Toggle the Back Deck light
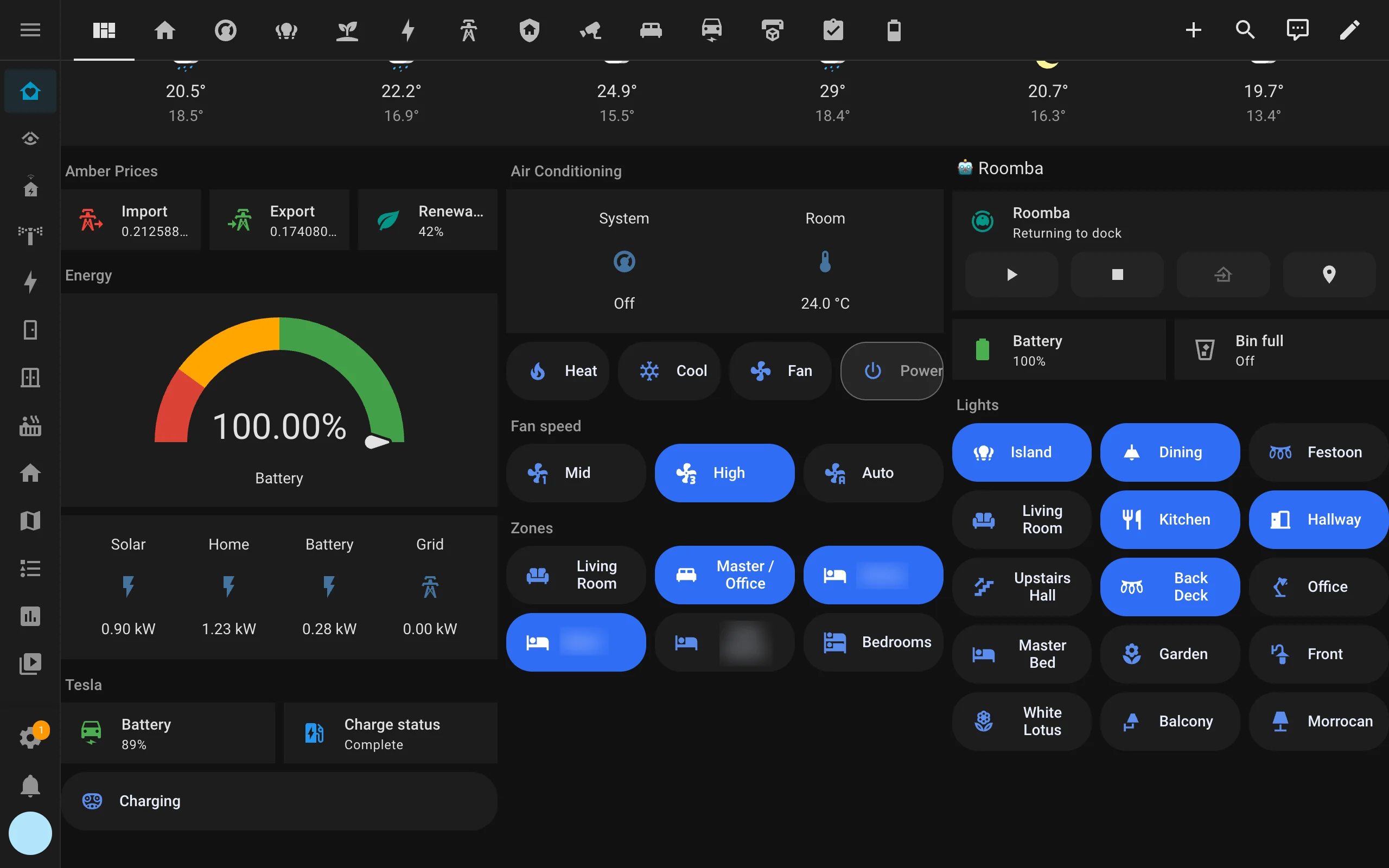 pos(1170,586)
